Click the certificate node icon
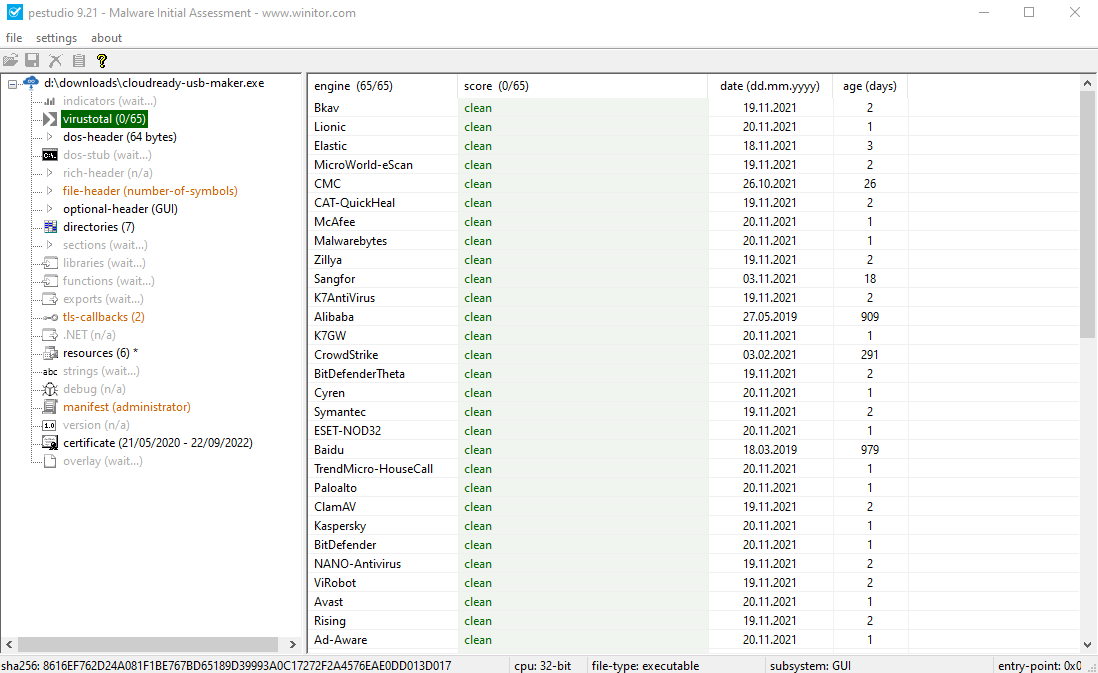Screen dimensions: 1098x673 (x=50, y=443)
